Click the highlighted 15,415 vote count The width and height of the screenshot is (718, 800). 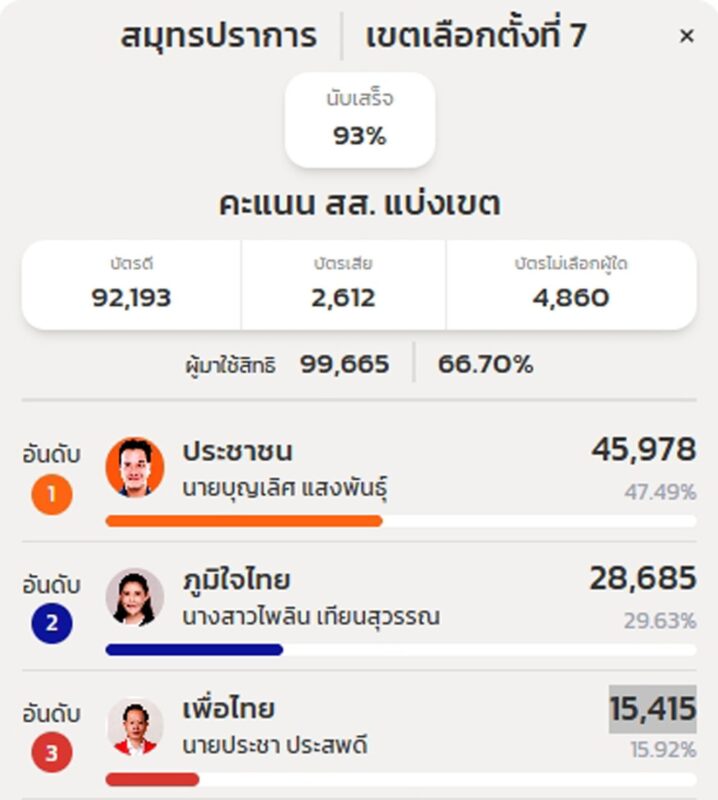[x=652, y=709]
